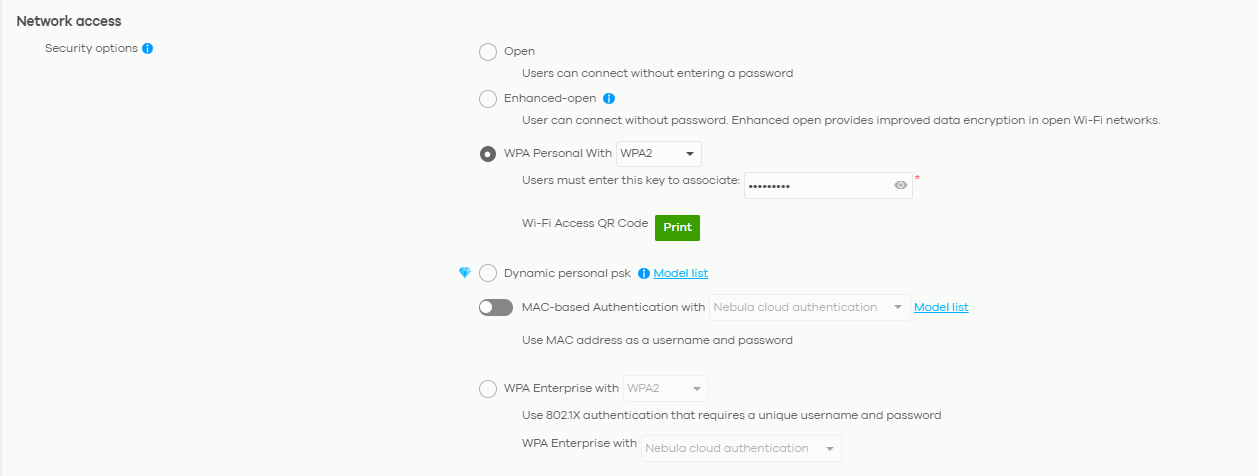Click the Enhanced-open info icon

[x=609, y=98]
